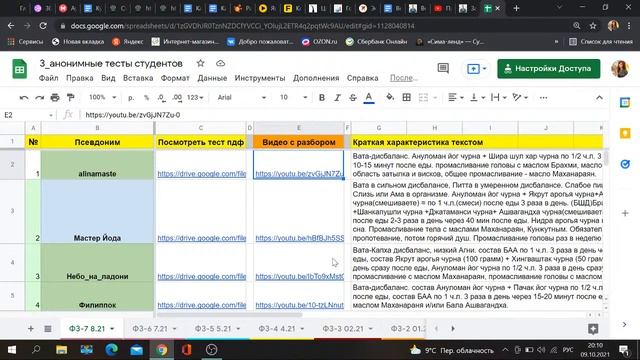640x360 pixels.
Task: Click the cloud save status icon
Action: point(220,63)
